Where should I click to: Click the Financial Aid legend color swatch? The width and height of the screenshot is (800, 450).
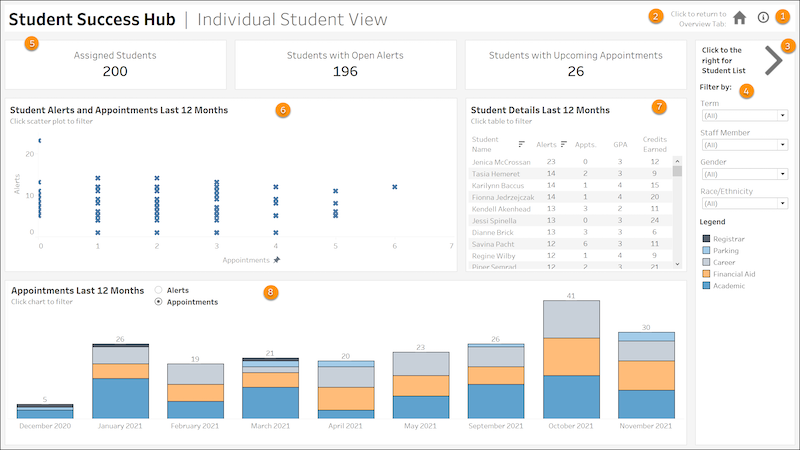[x=706, y=273]
